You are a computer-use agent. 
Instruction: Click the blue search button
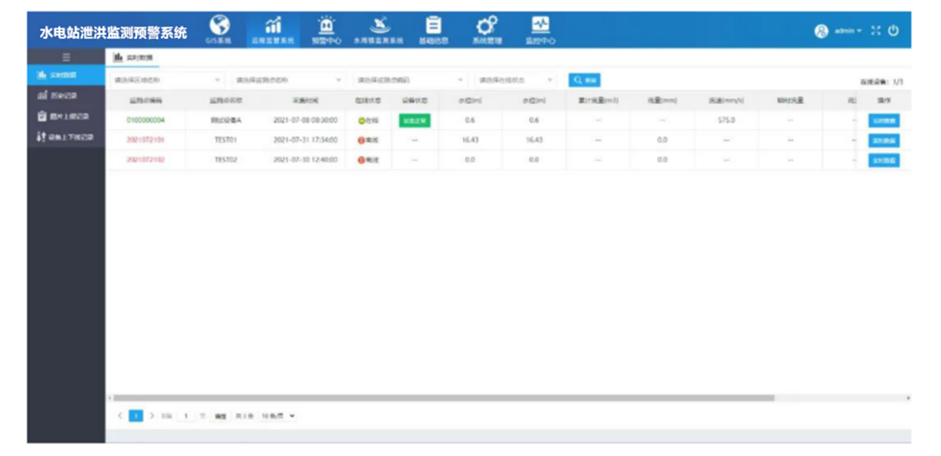coord(584,80)
